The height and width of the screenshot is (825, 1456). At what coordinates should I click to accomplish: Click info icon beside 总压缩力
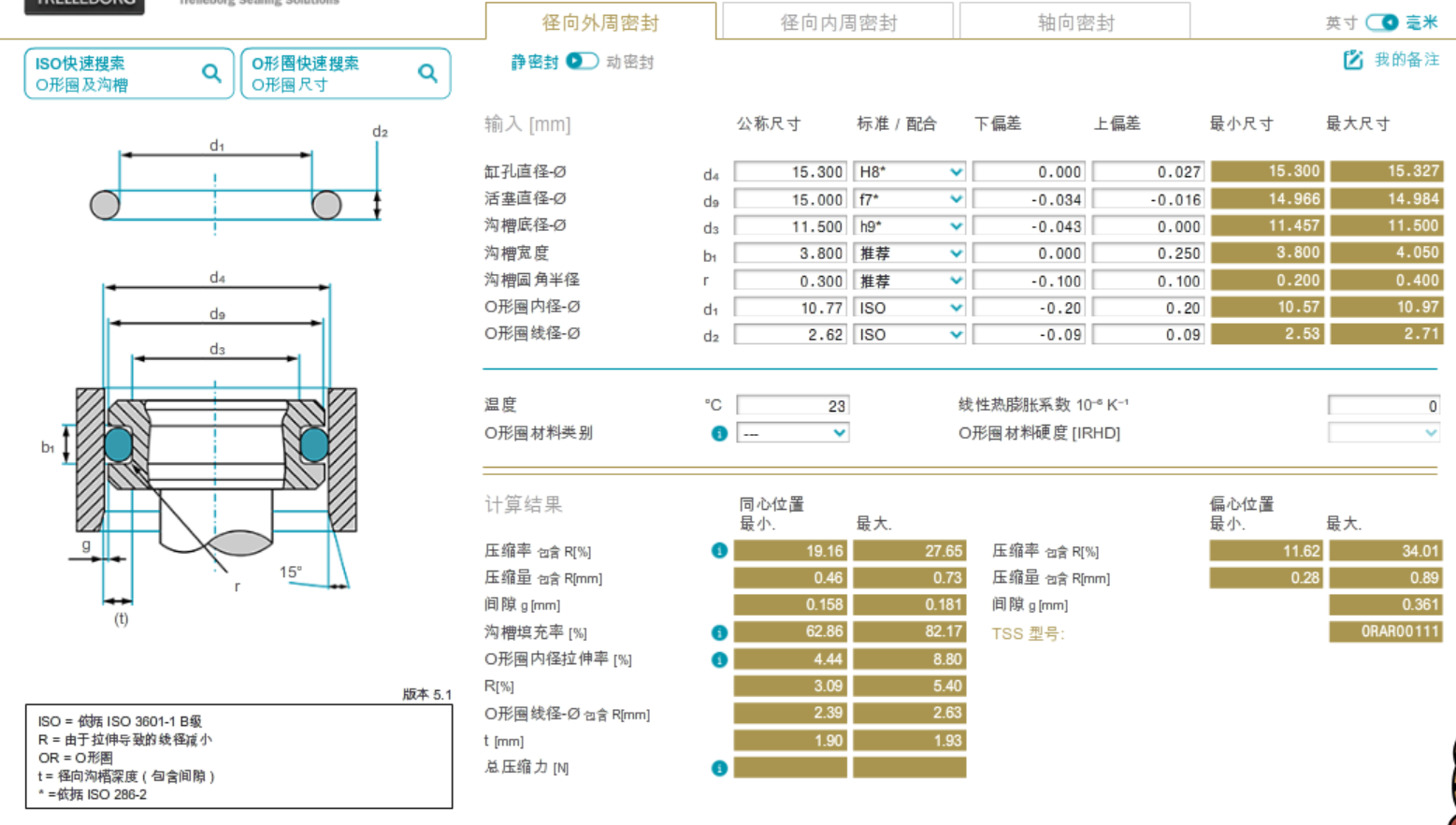(719, 768)
